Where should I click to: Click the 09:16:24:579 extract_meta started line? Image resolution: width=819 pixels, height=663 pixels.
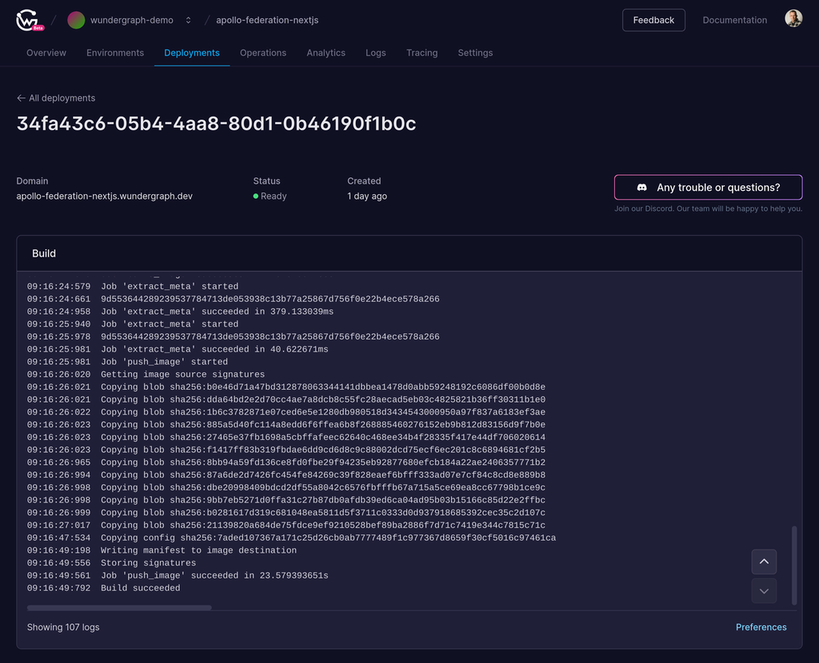tap(133, 287)
